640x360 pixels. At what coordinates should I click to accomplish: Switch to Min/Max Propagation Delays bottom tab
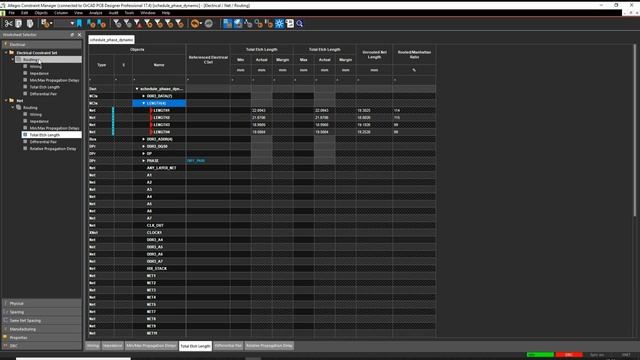(x=151, y=346)
